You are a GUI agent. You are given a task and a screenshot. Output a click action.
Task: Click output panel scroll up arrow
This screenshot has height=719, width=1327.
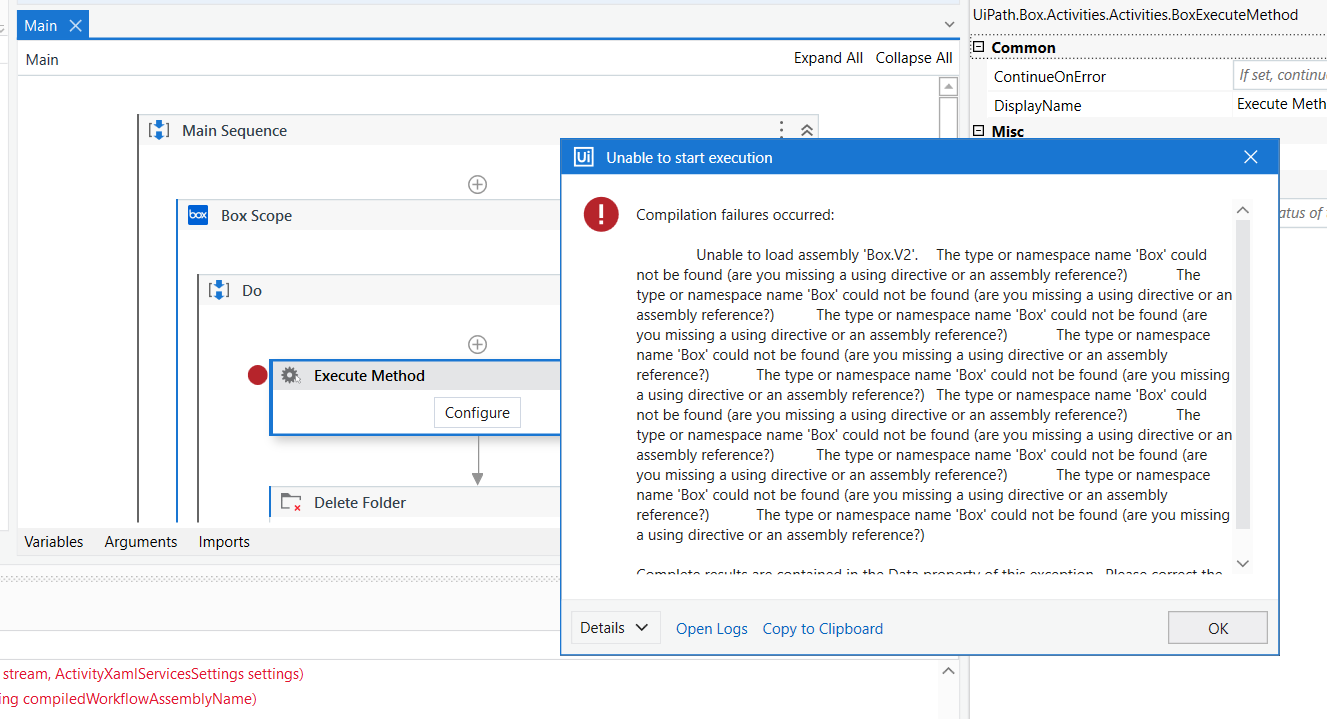pos(948,673)
